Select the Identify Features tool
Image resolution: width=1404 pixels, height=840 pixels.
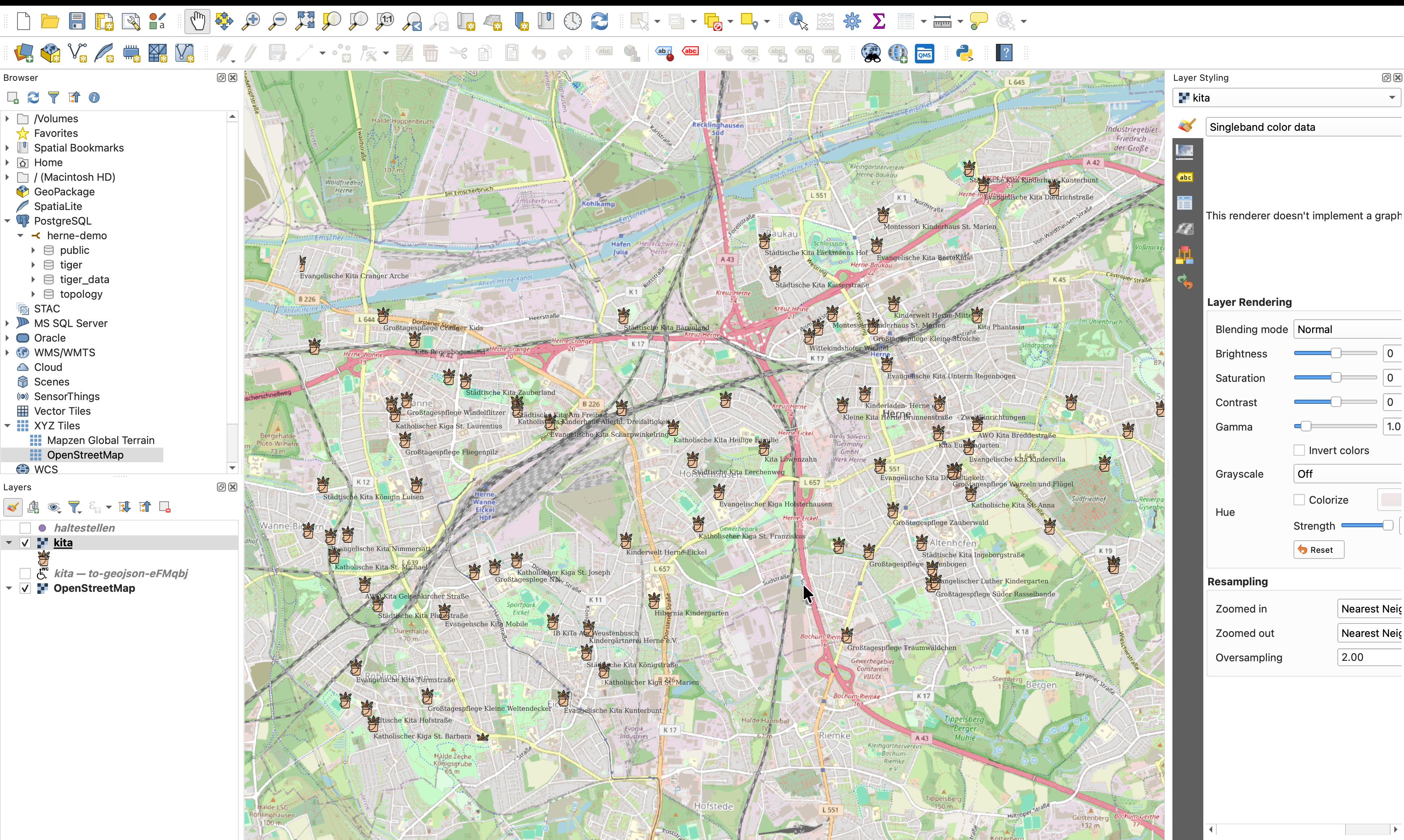(x=798, y=22)
